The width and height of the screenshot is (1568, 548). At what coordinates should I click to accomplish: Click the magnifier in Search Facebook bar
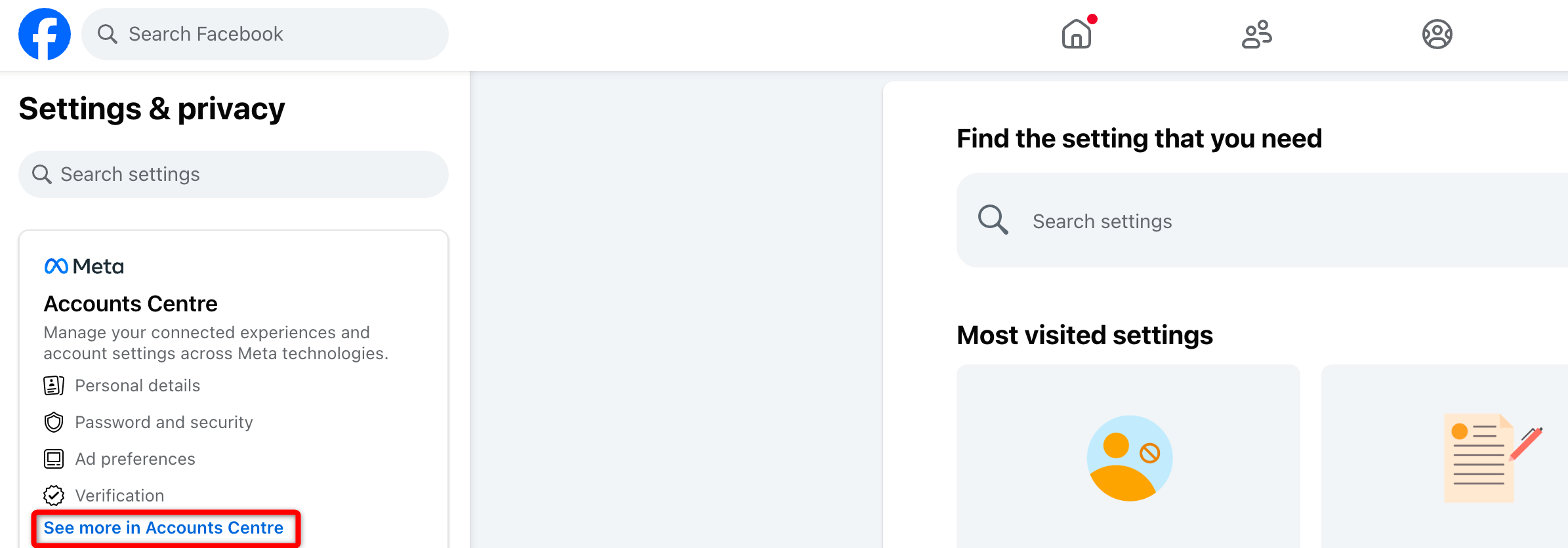pos(107,34)
